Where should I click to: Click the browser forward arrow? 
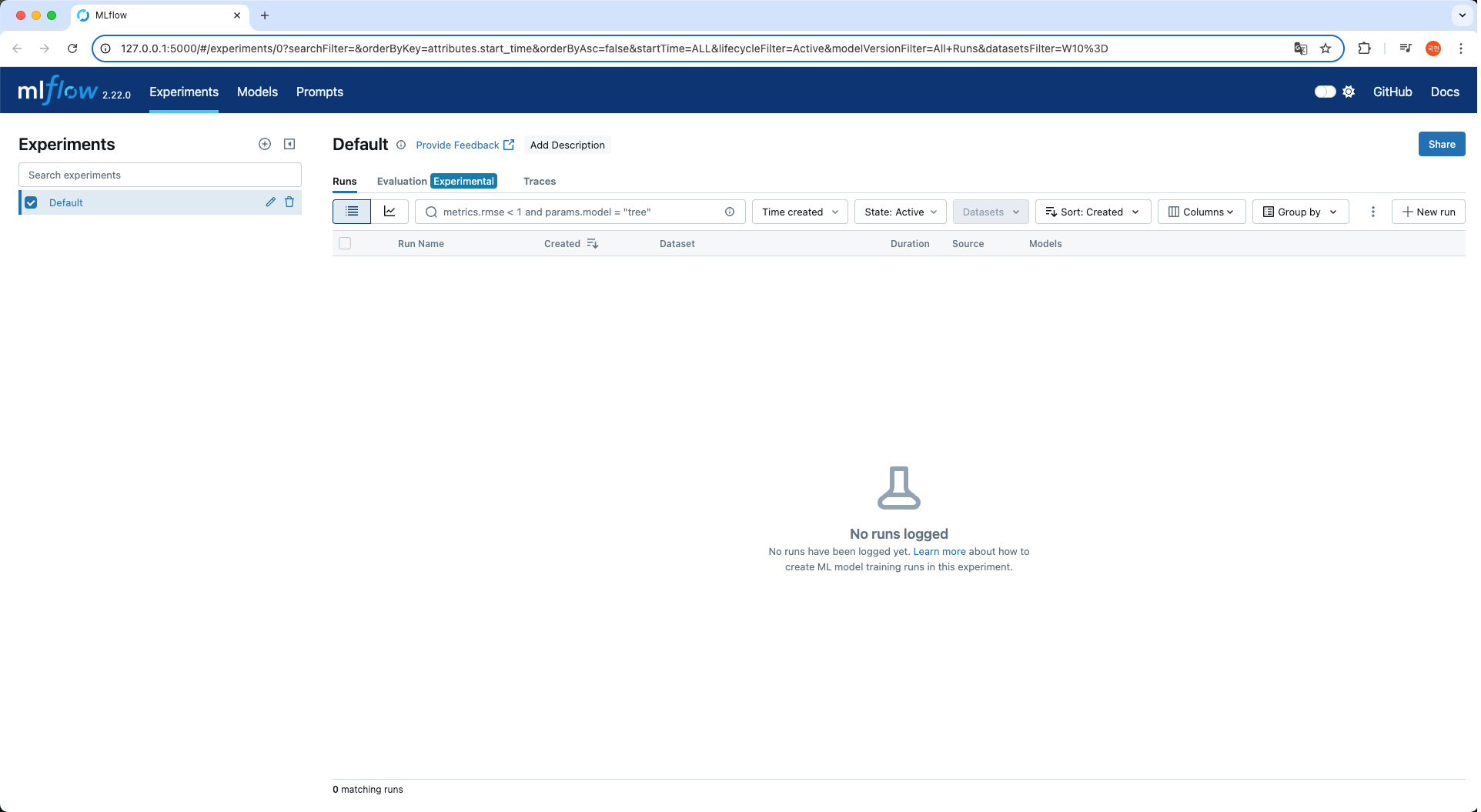tap(45, 48)
